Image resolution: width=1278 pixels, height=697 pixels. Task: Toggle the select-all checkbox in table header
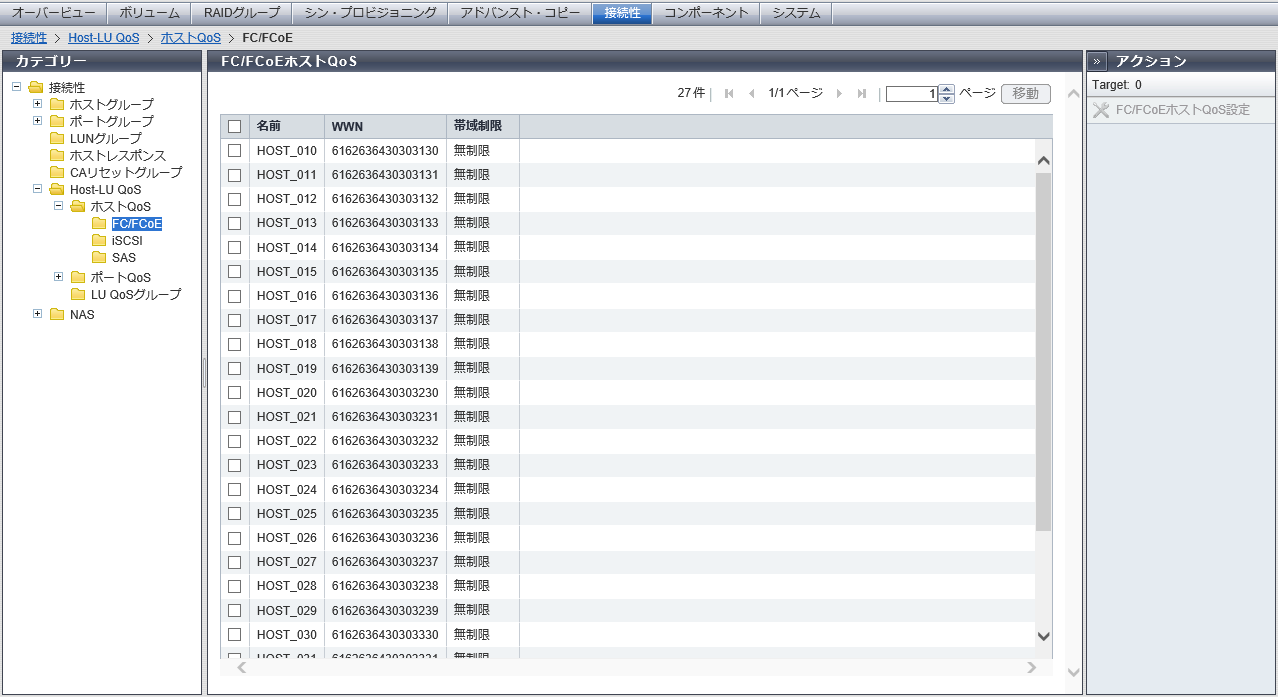pos(235,127)
